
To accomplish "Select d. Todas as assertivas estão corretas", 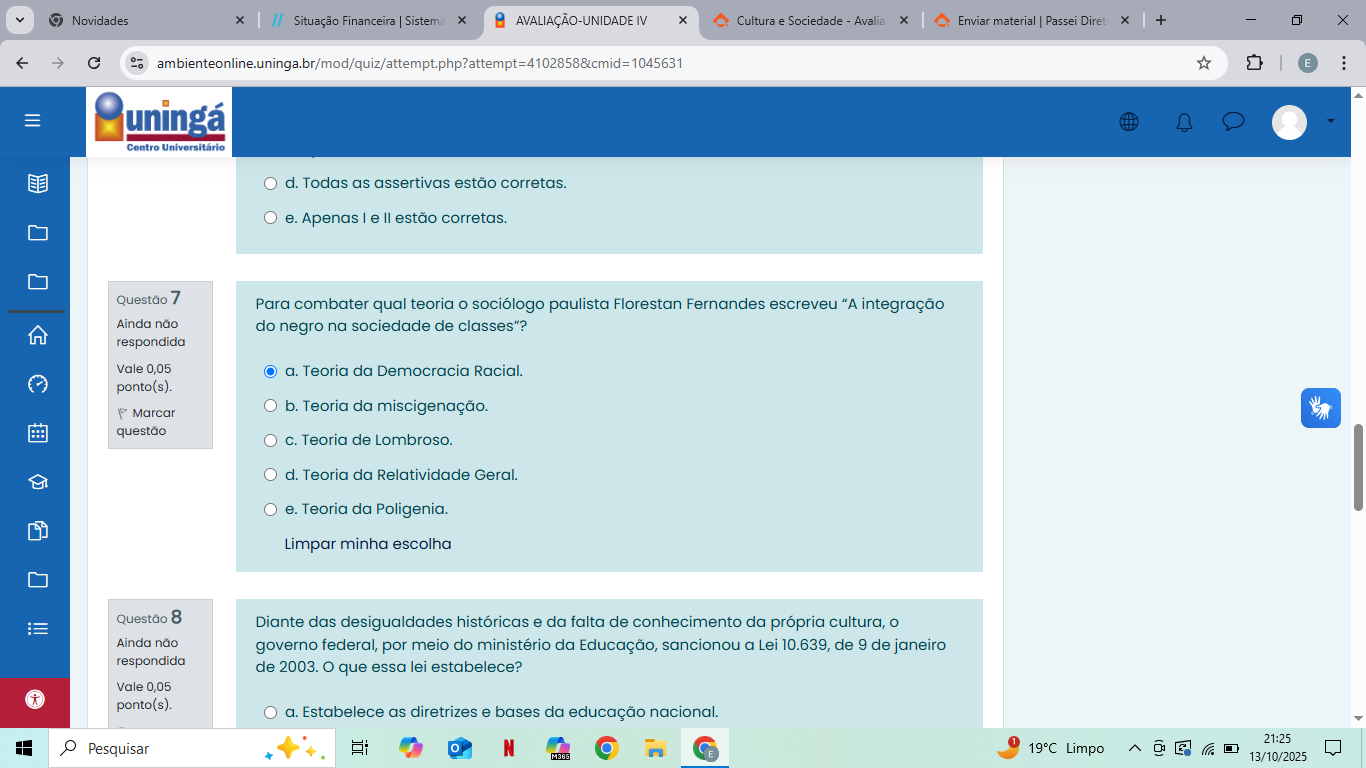I will [270, 184].
